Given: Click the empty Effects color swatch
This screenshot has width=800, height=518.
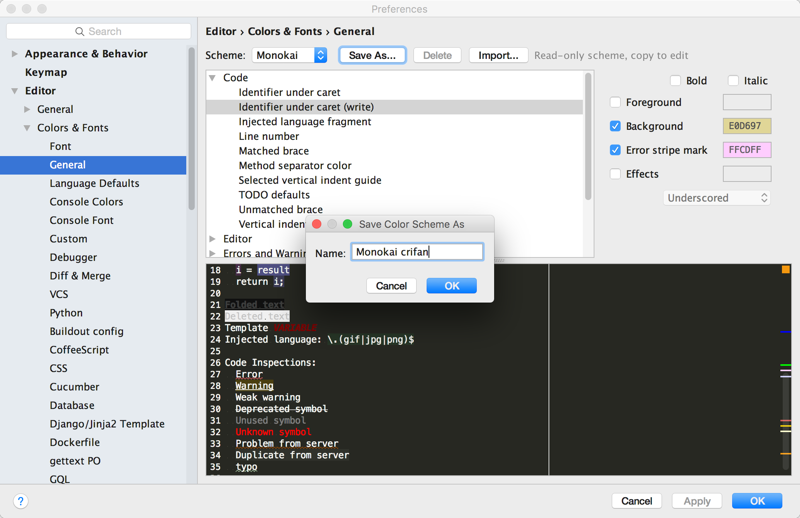Looking at the screenshot, I should pos(747,174).
